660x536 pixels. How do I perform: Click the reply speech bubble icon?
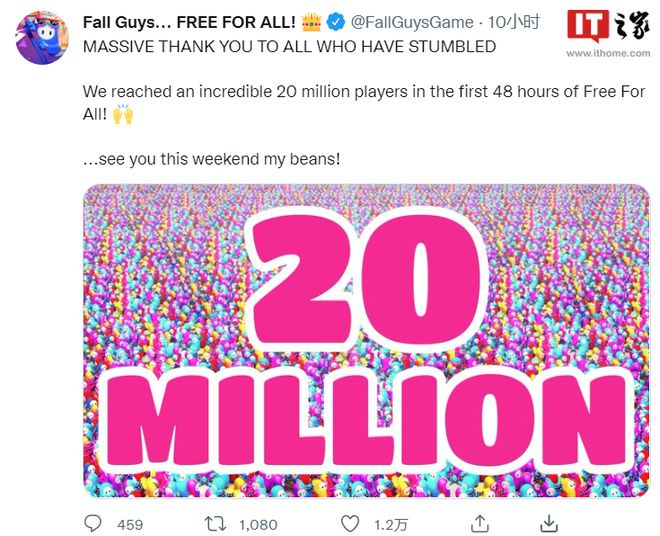click(93, 523)
